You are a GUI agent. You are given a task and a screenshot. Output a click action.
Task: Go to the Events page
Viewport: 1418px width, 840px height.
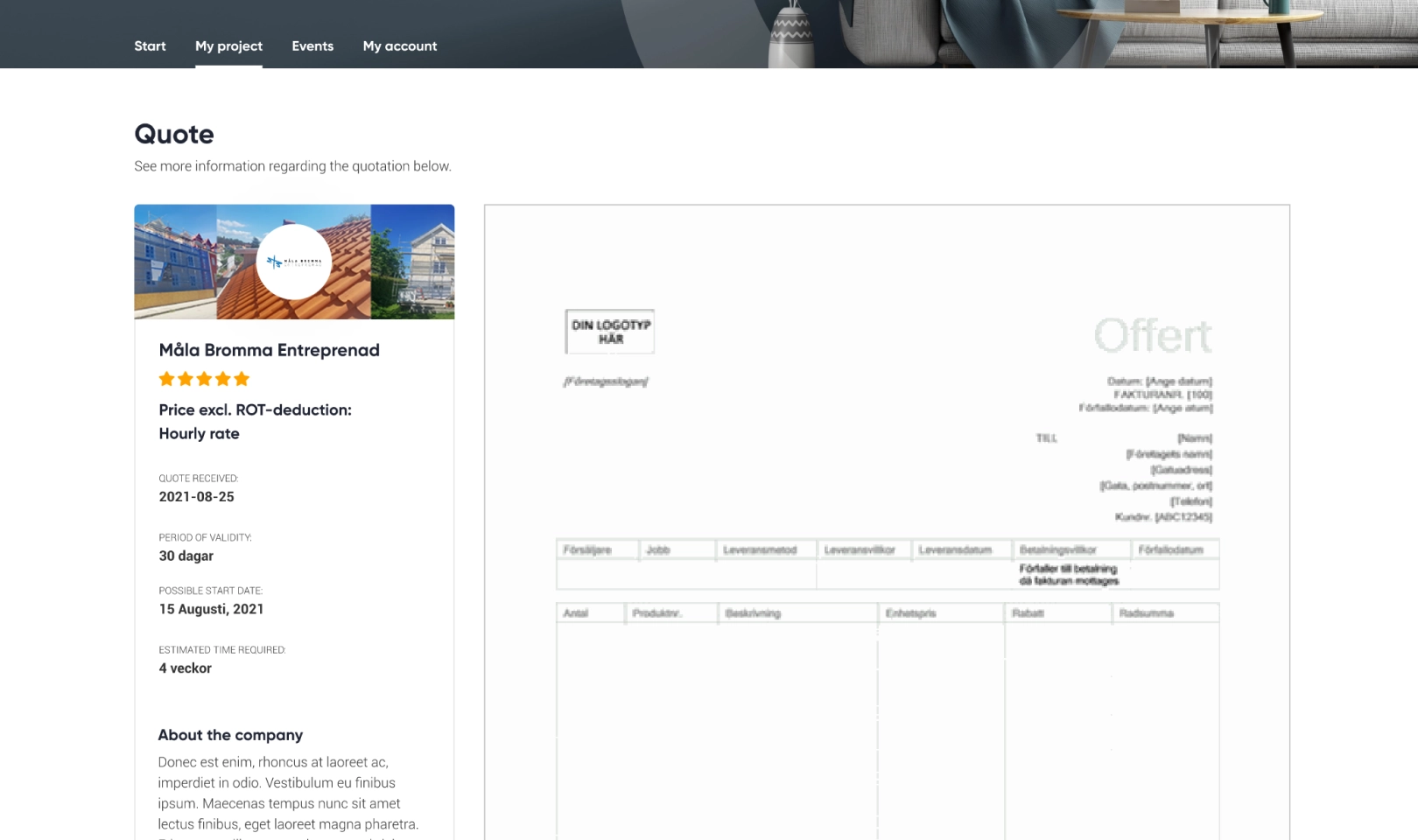312,46
